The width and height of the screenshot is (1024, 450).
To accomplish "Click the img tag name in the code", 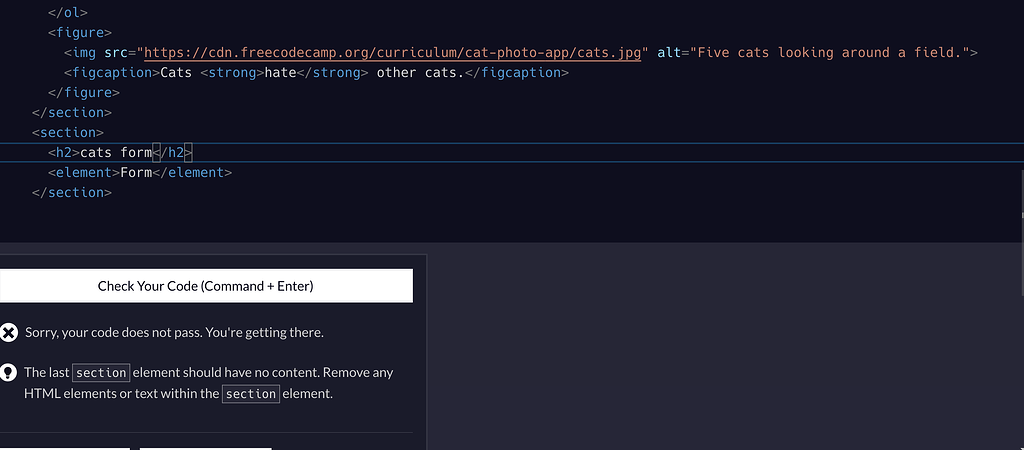I will point(84,53).
